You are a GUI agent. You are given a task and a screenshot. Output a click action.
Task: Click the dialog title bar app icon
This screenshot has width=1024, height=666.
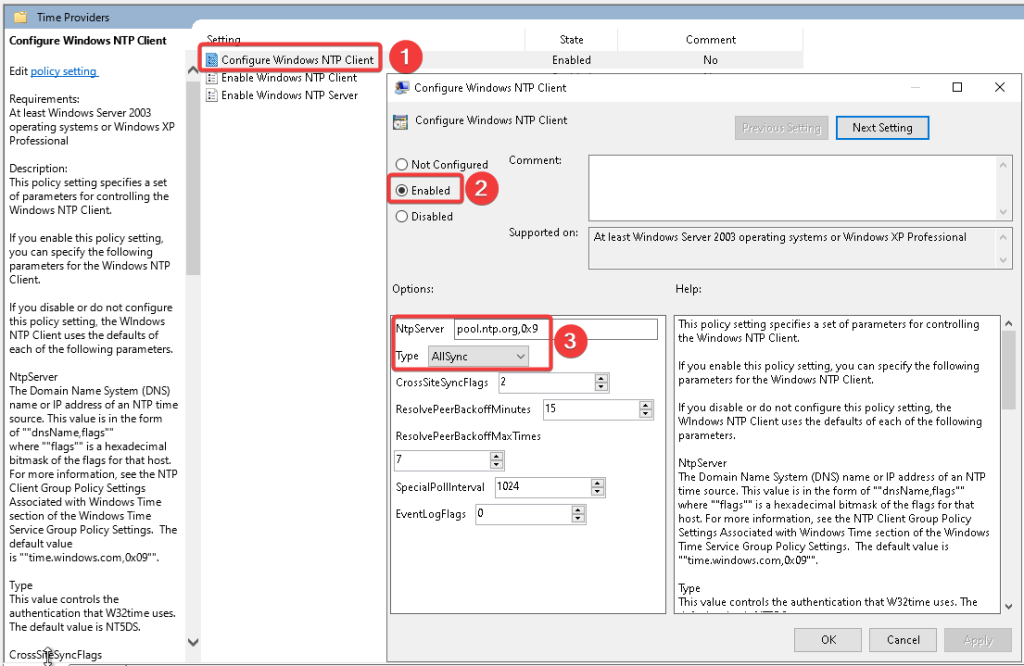(402, 88)
